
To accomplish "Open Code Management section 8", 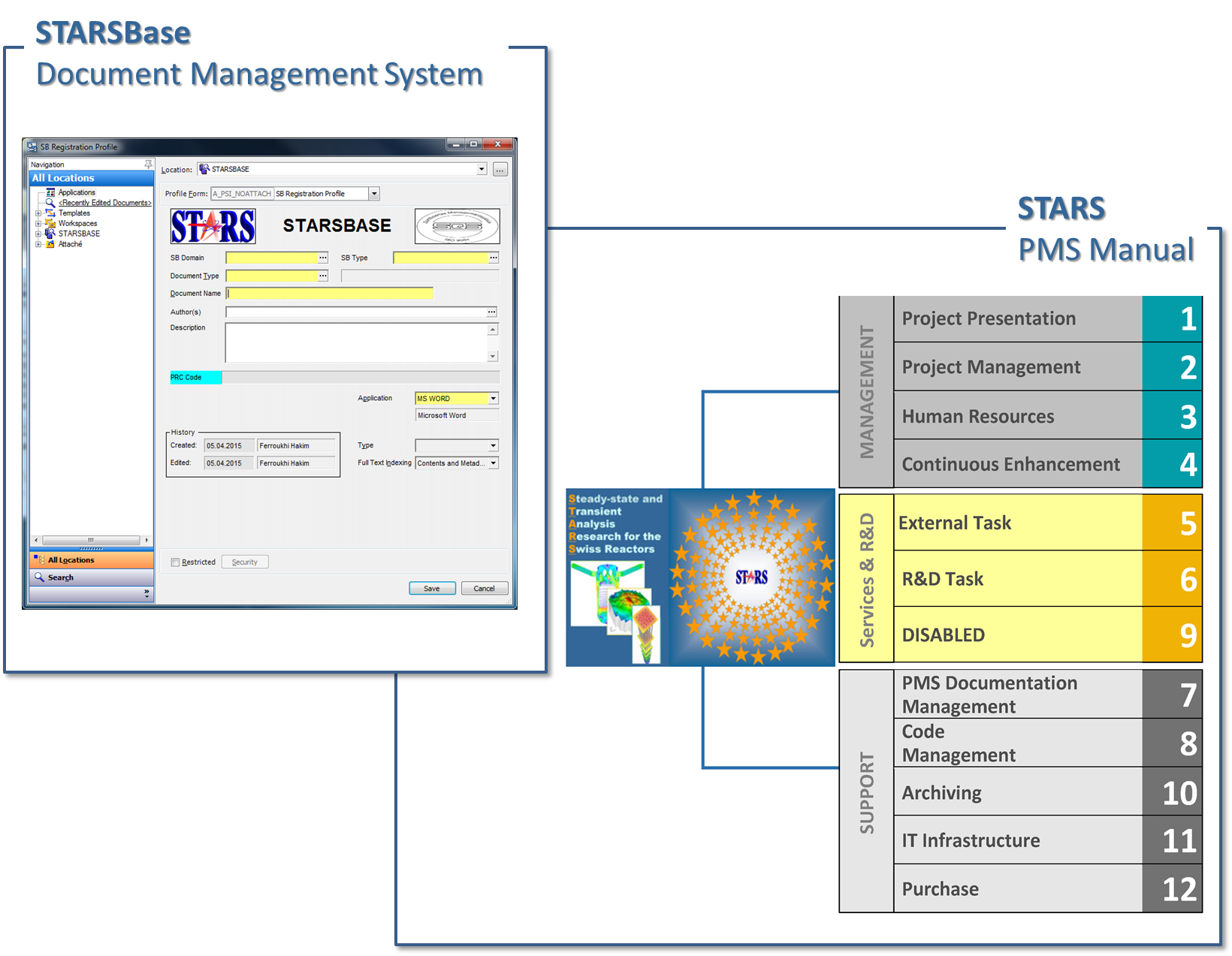I will click(x=1048, y=743).
